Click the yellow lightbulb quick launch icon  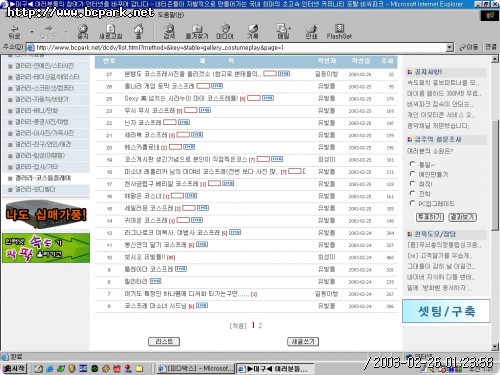(x=72, y=369)
